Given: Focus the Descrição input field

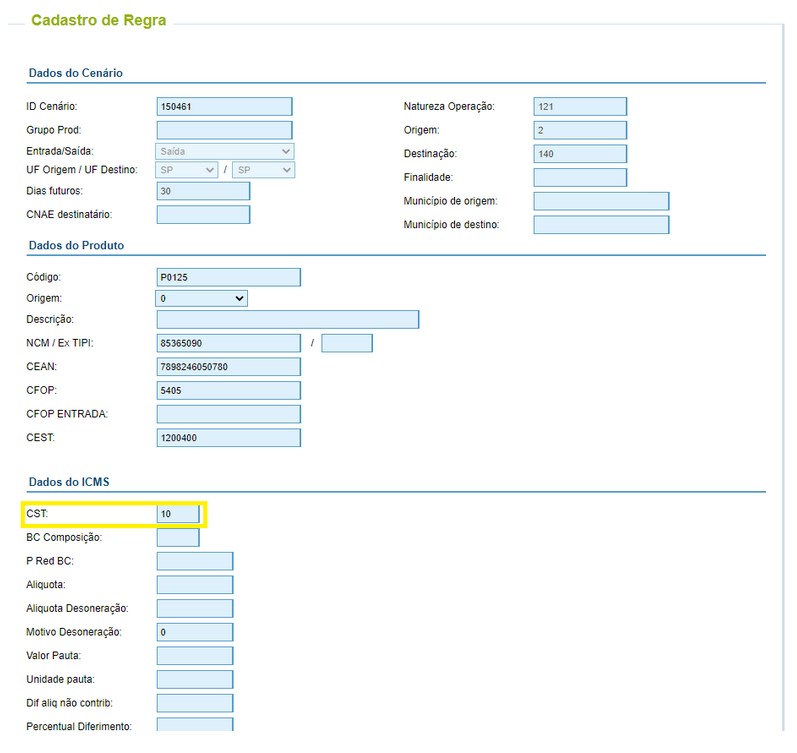Looking at the screenshot, I should point(288,320).
